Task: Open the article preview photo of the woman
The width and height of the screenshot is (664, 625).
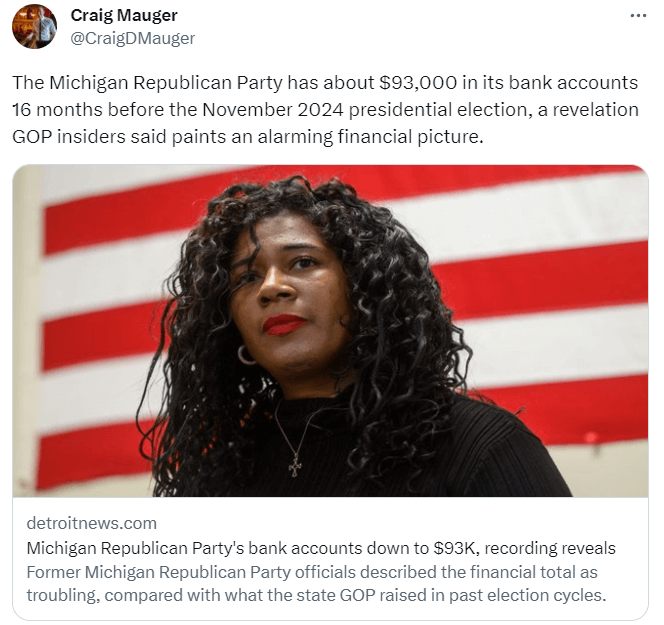Action: click(x=330, y=331)
